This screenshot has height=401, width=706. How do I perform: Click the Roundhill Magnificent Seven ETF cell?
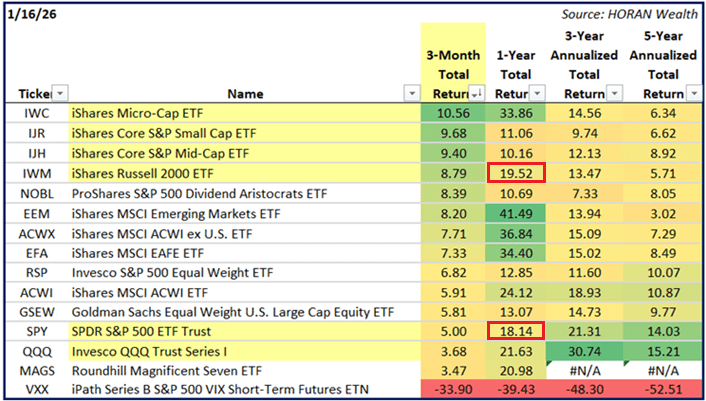pos(244,371)
